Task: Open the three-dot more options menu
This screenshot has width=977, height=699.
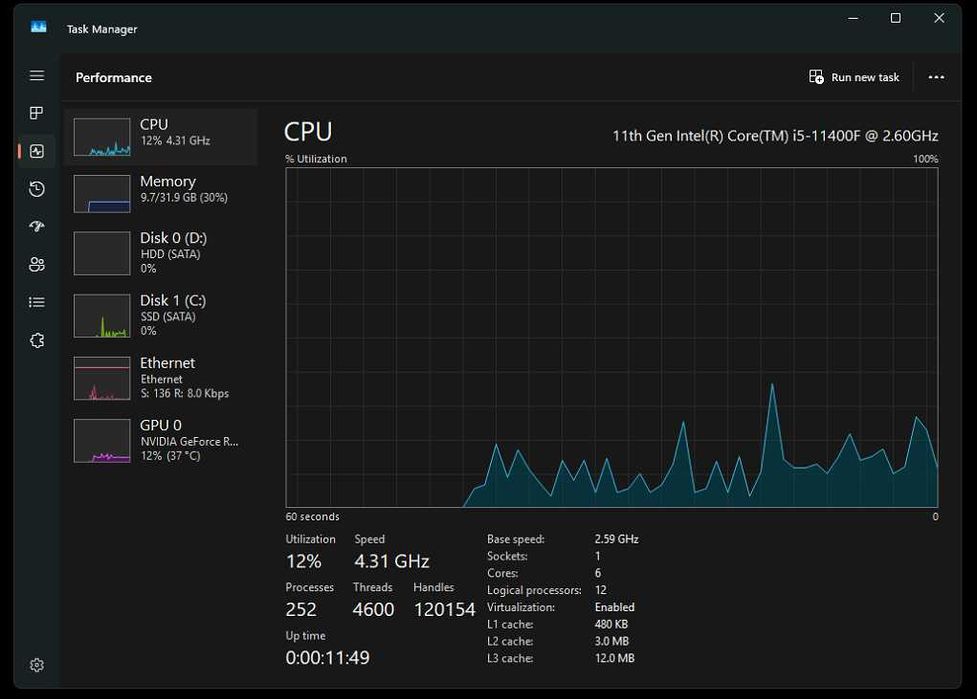Action: click(x=936, y=77)
